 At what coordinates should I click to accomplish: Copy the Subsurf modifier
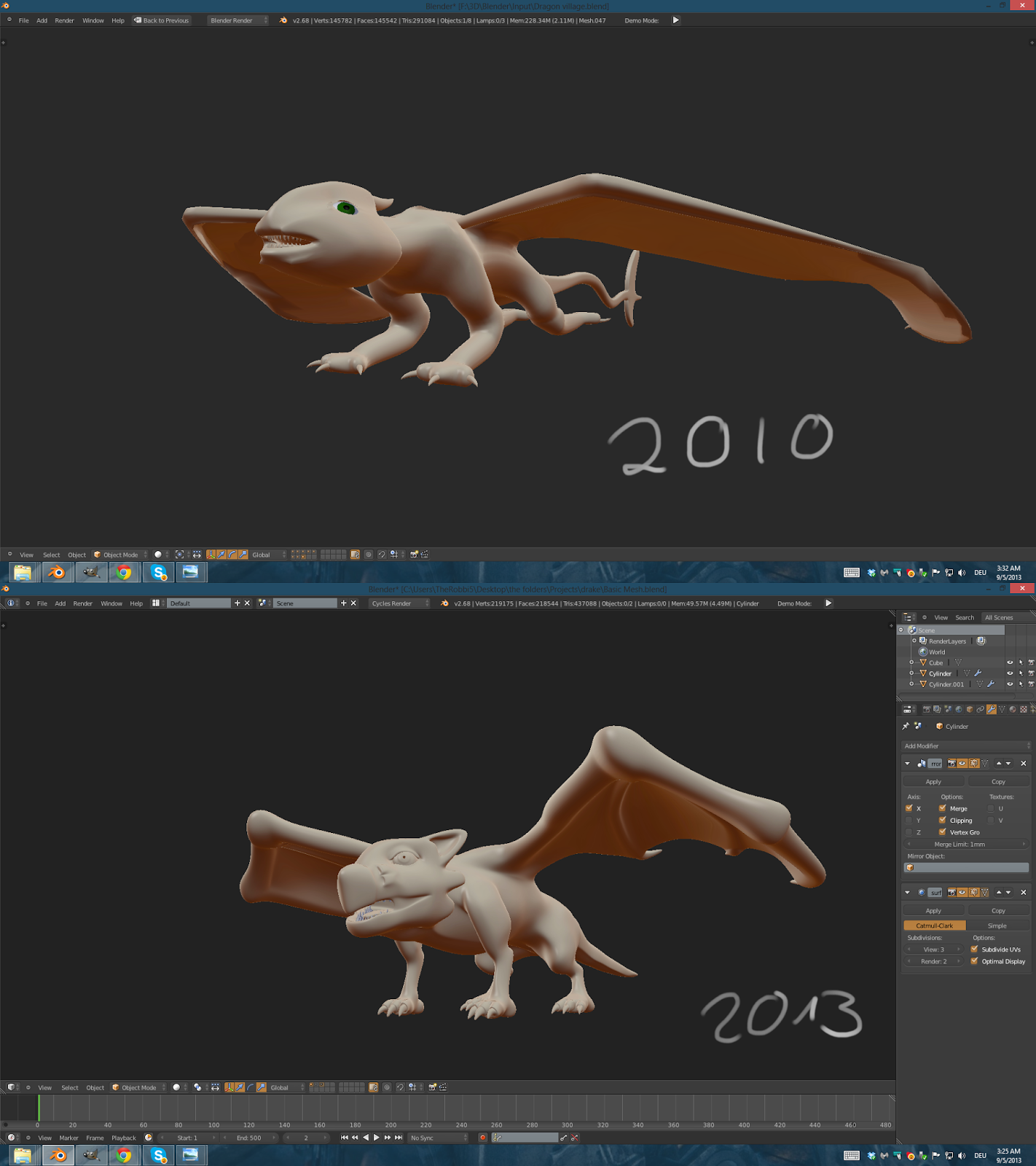[998, 911]
